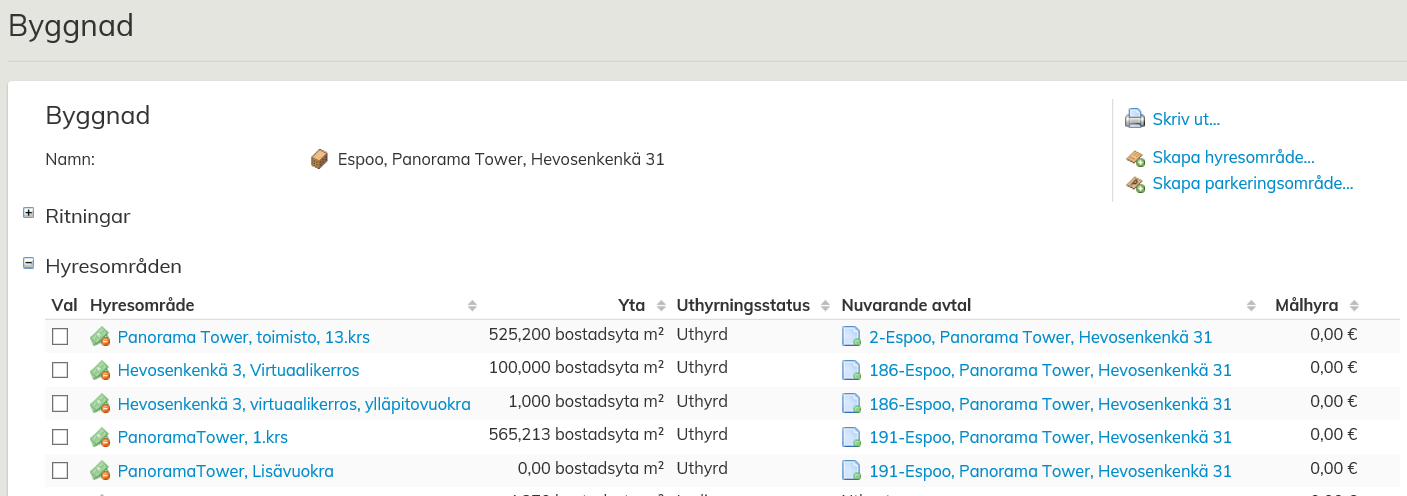Viewport: 1407px width, 496px height.
Task: Expand the Ritningar section
Action: [x=28, y=213]
